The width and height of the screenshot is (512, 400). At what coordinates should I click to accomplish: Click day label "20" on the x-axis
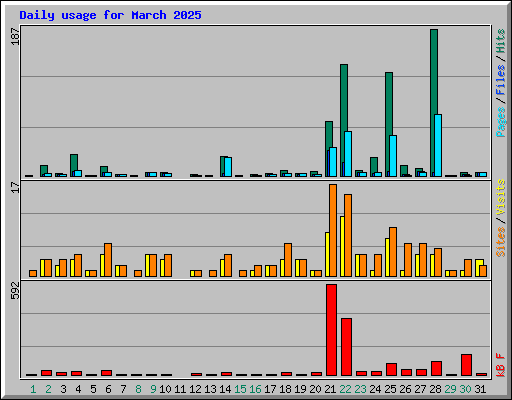pos(315,389)
